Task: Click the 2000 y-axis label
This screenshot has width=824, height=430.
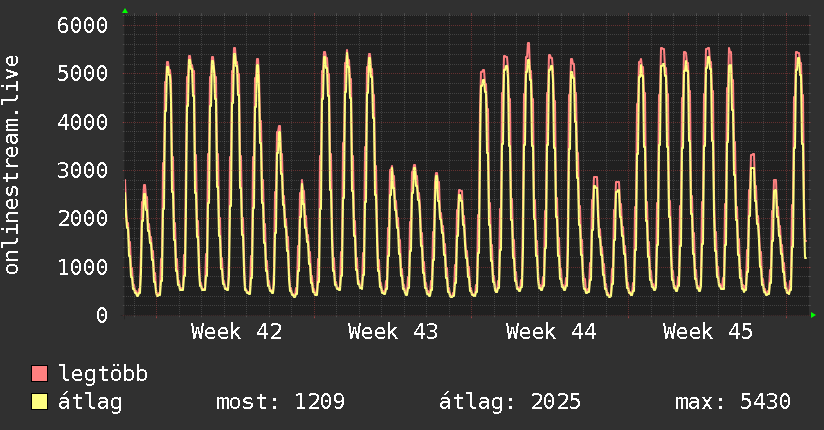Action: [x=83, y=219]
